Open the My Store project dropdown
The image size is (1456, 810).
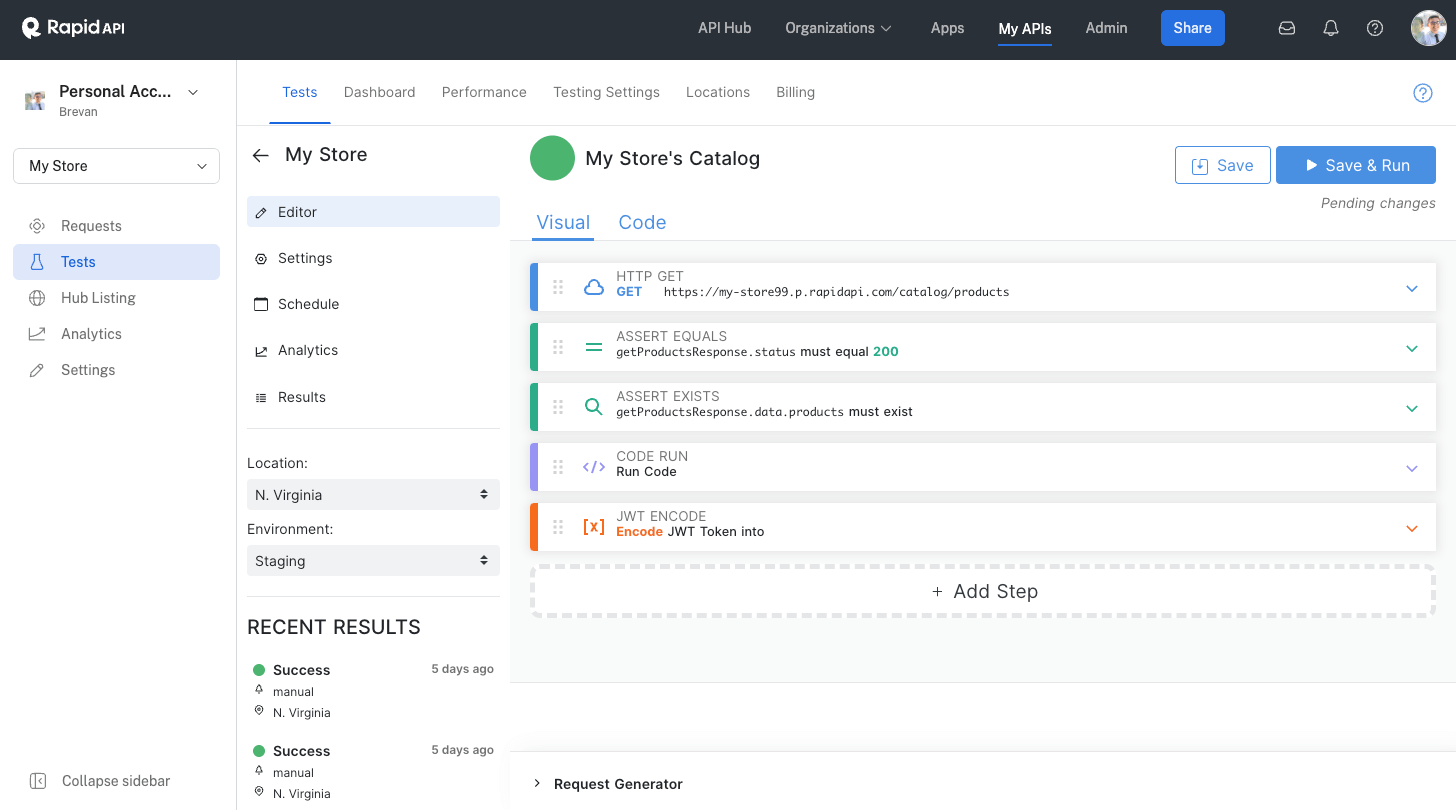[x=116, y=166]
